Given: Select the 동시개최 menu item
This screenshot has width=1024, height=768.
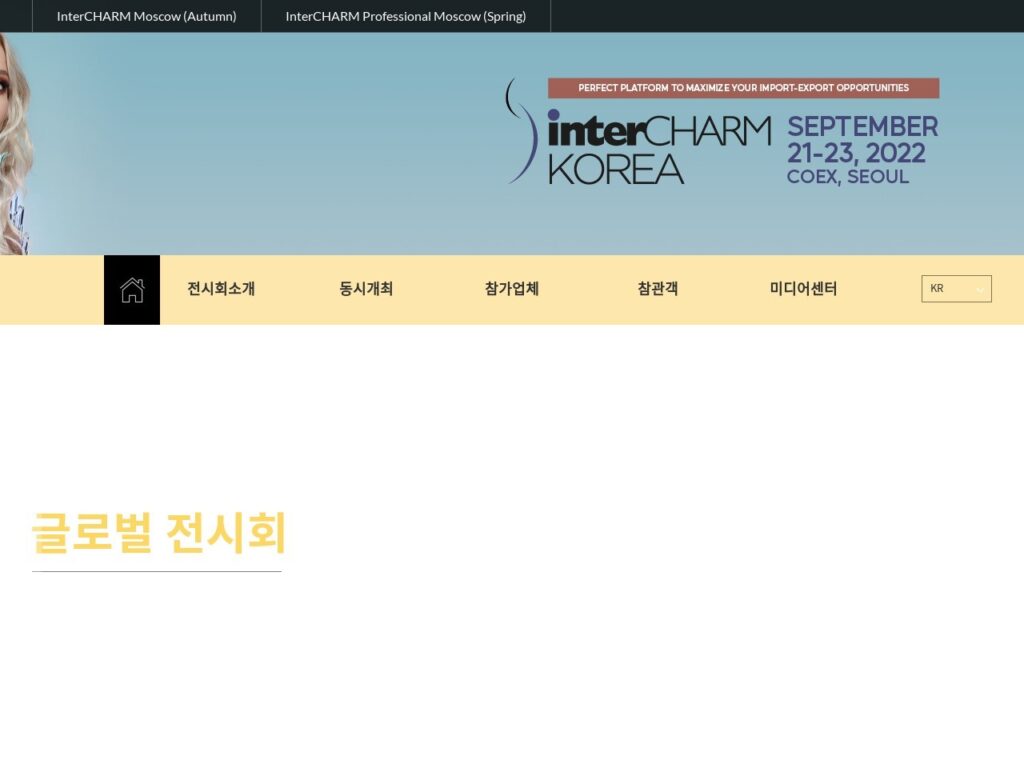Looking at the screenshot, I should point(366,289).
